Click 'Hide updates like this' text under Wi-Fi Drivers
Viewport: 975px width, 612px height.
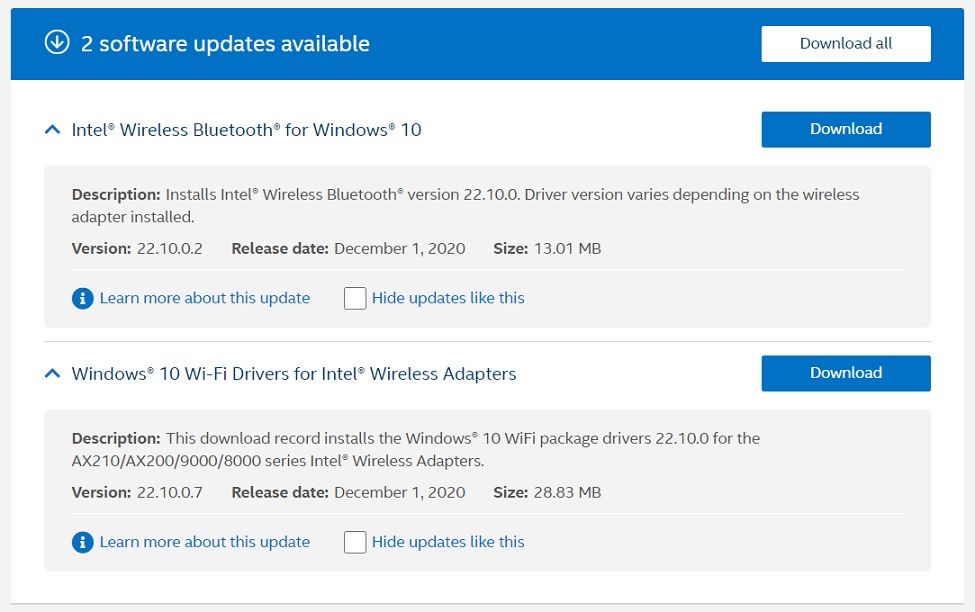click(447, 542)
